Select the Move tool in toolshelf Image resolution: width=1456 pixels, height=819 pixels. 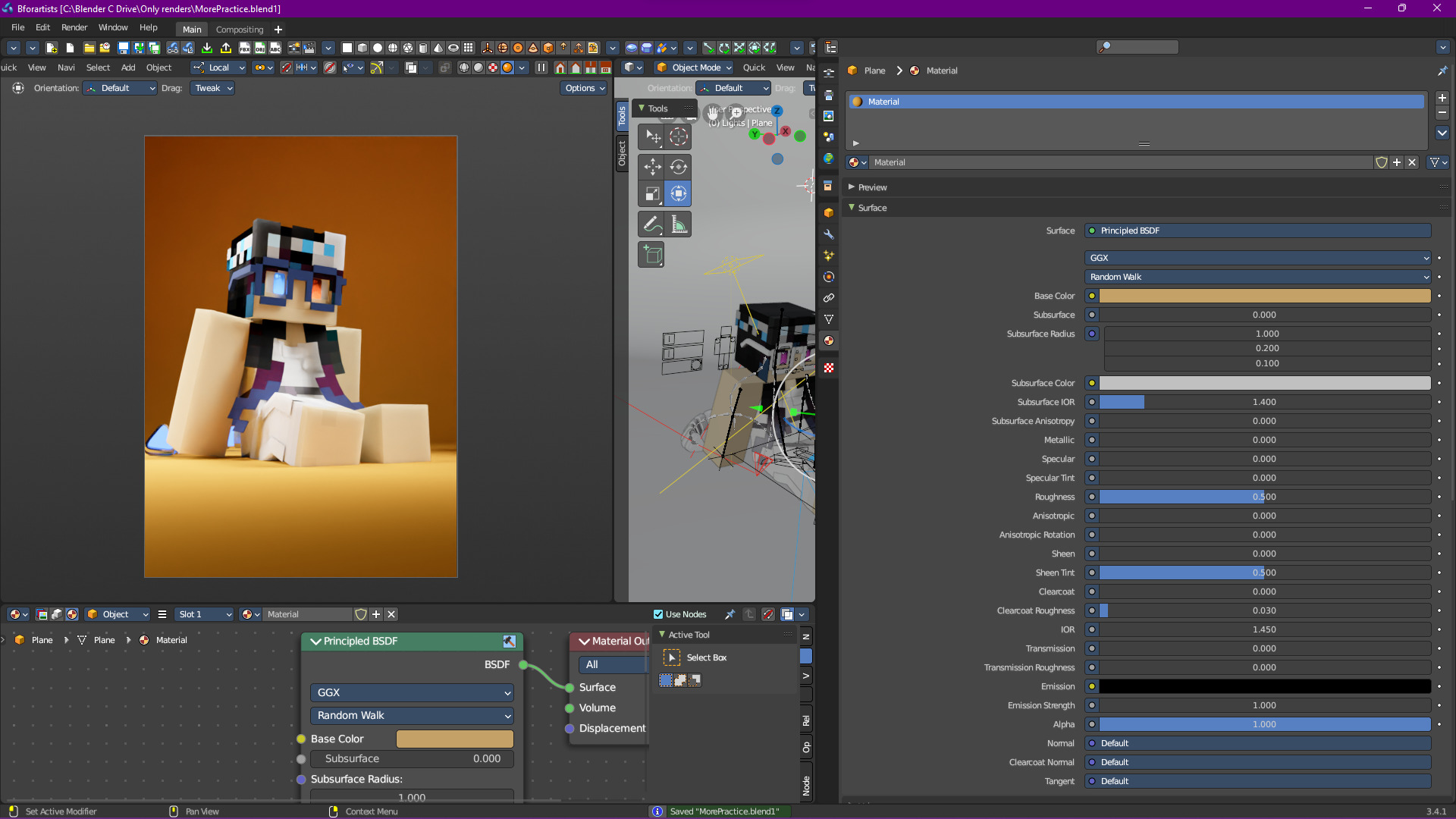[x=652, y=166]
